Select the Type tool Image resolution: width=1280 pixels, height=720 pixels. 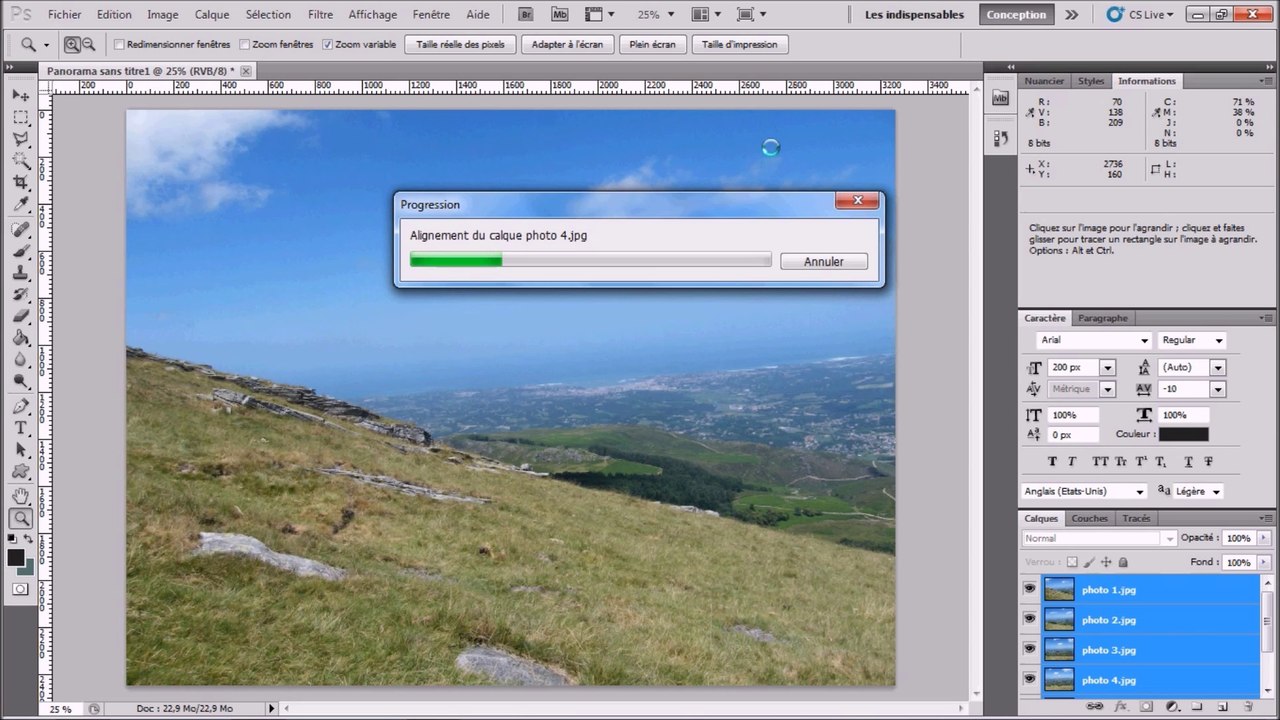coord(20,428)
